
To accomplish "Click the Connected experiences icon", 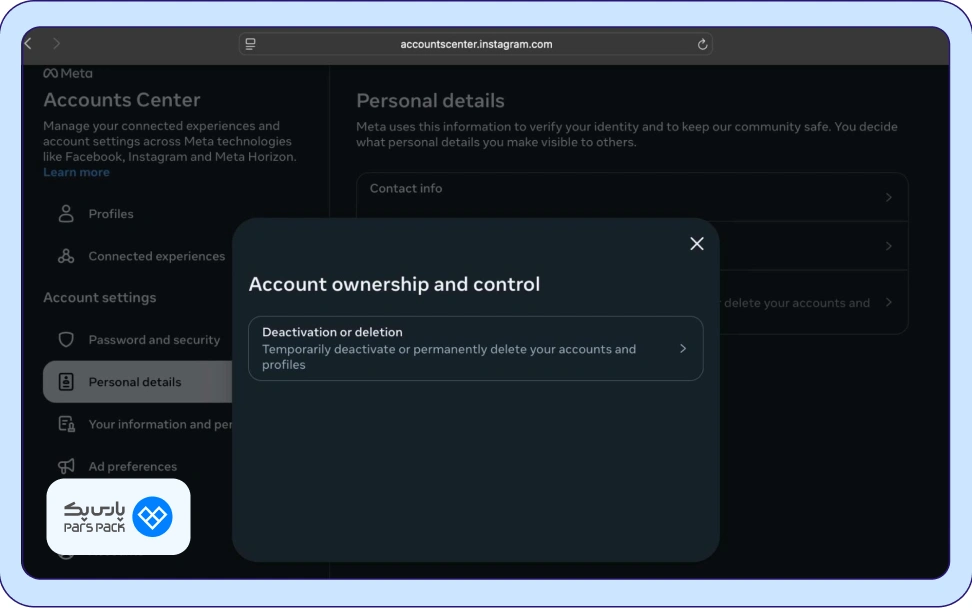I will [x=66, y=256].
